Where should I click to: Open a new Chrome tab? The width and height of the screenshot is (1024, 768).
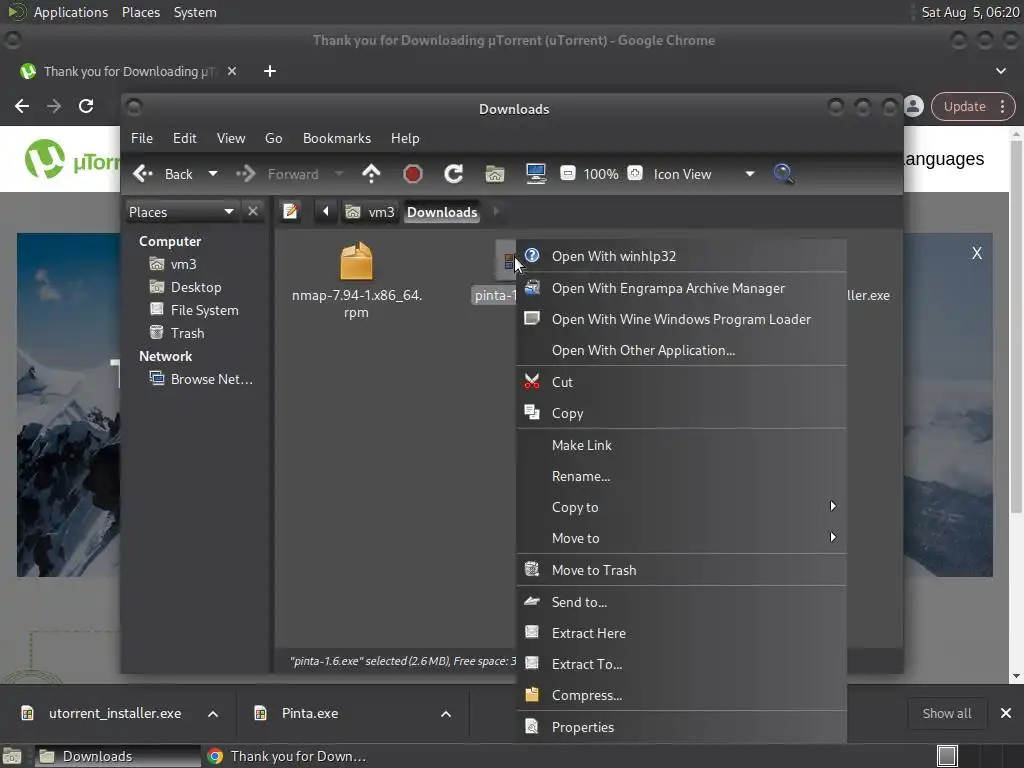[x=270, y=71]
